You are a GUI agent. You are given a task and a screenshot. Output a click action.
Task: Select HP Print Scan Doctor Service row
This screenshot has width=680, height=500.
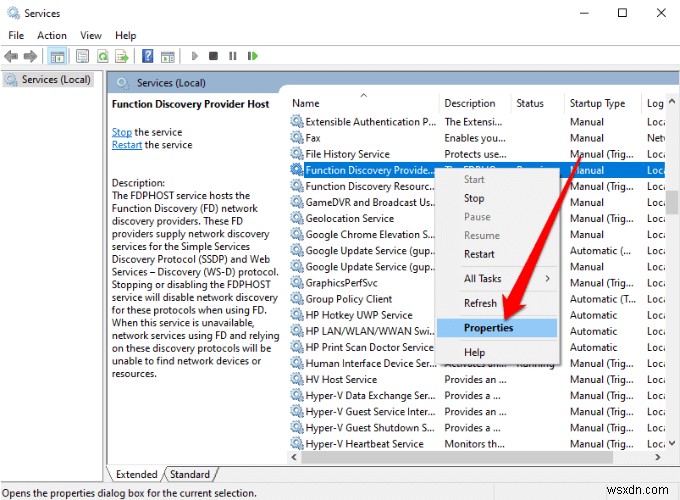tap(362, 347)
